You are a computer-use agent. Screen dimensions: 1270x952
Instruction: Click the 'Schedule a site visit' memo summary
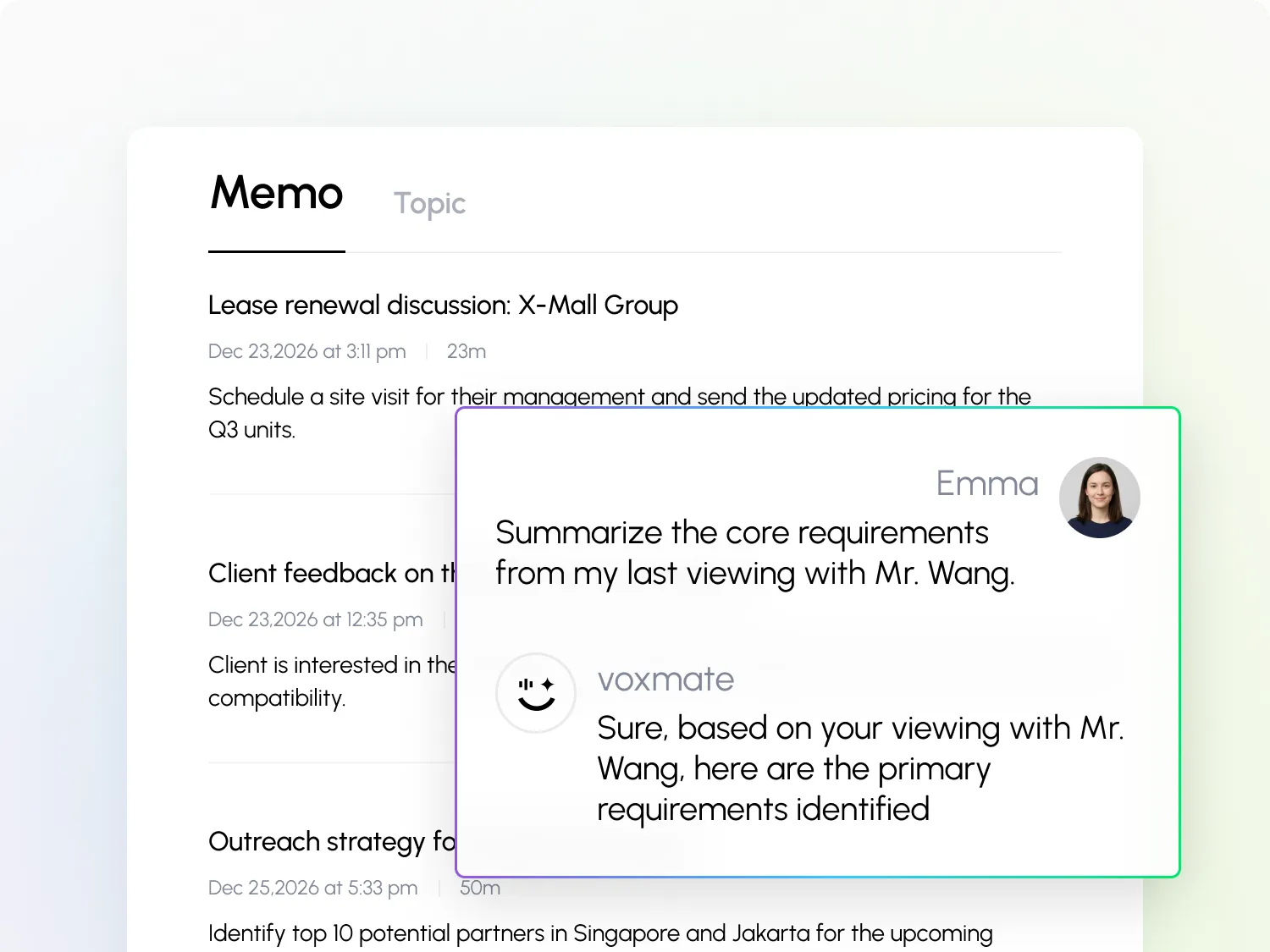(620, 413)
